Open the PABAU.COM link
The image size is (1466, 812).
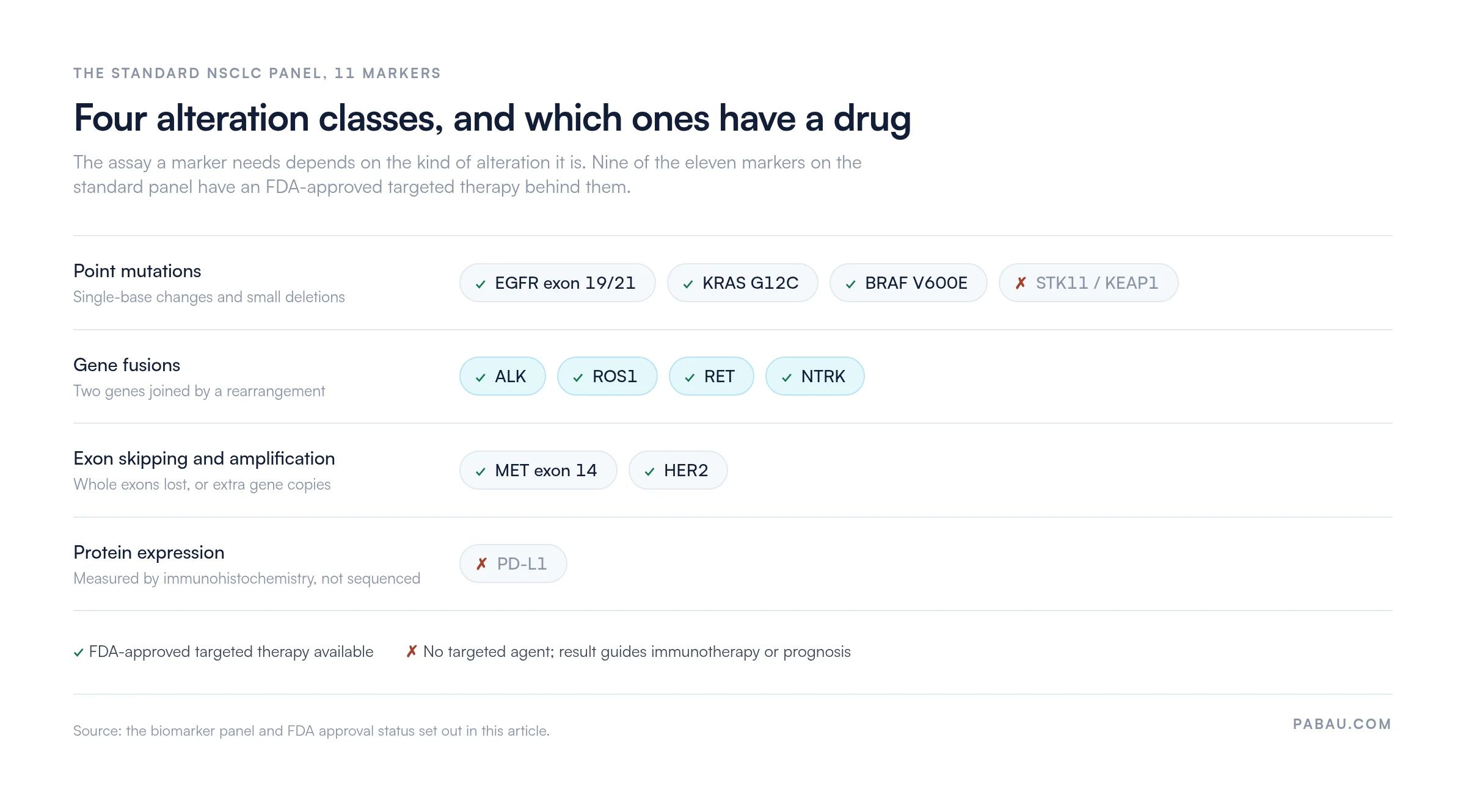point(1342,724)
